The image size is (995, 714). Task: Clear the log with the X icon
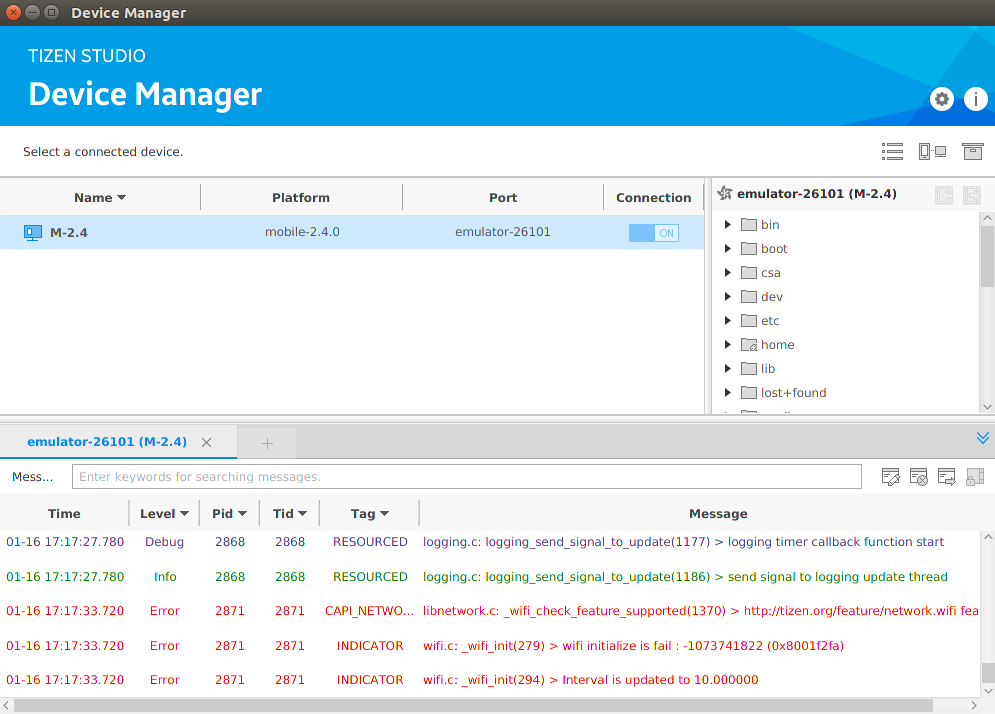919,477
